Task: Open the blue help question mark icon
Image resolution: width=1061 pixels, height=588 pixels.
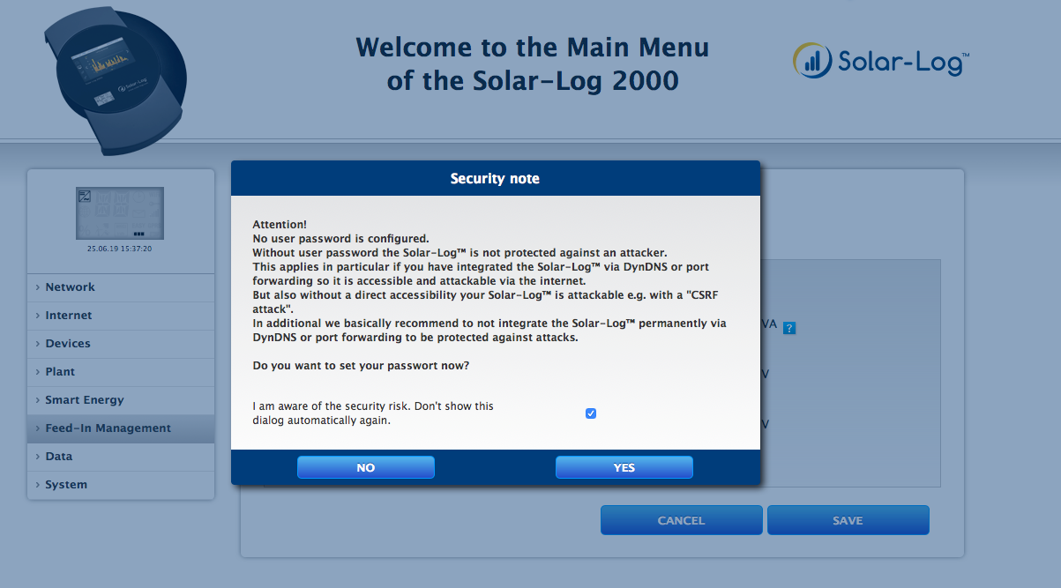Action: (x=789, y=328)
